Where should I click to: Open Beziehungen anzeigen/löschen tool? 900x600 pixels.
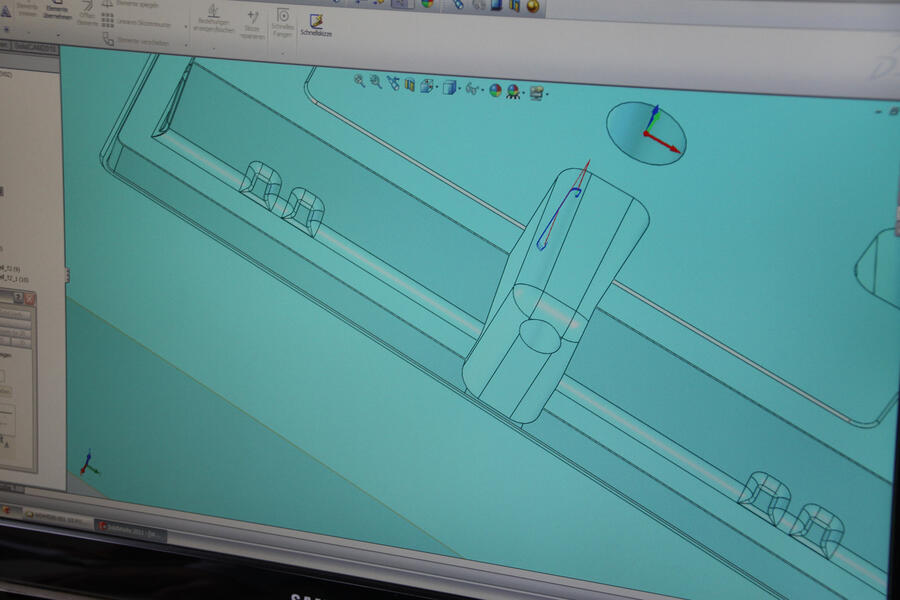coord(214,18)
